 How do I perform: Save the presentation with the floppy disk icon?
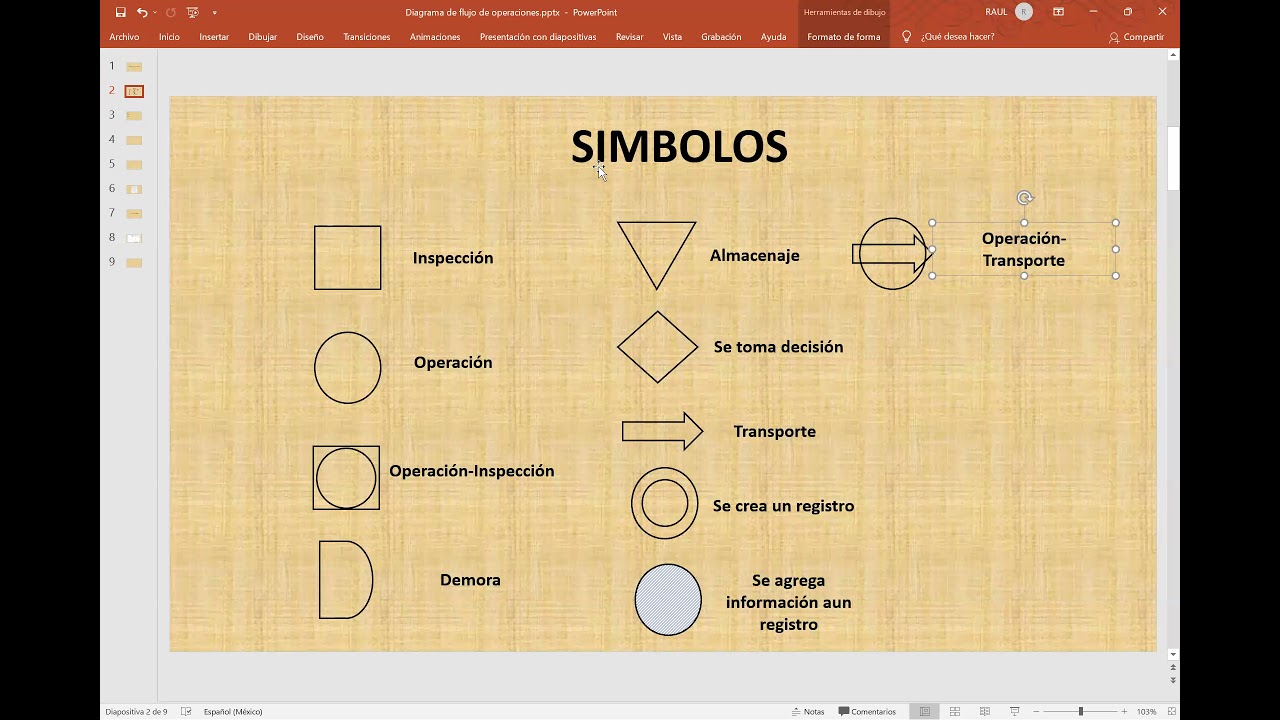click(x=120, y=12)
